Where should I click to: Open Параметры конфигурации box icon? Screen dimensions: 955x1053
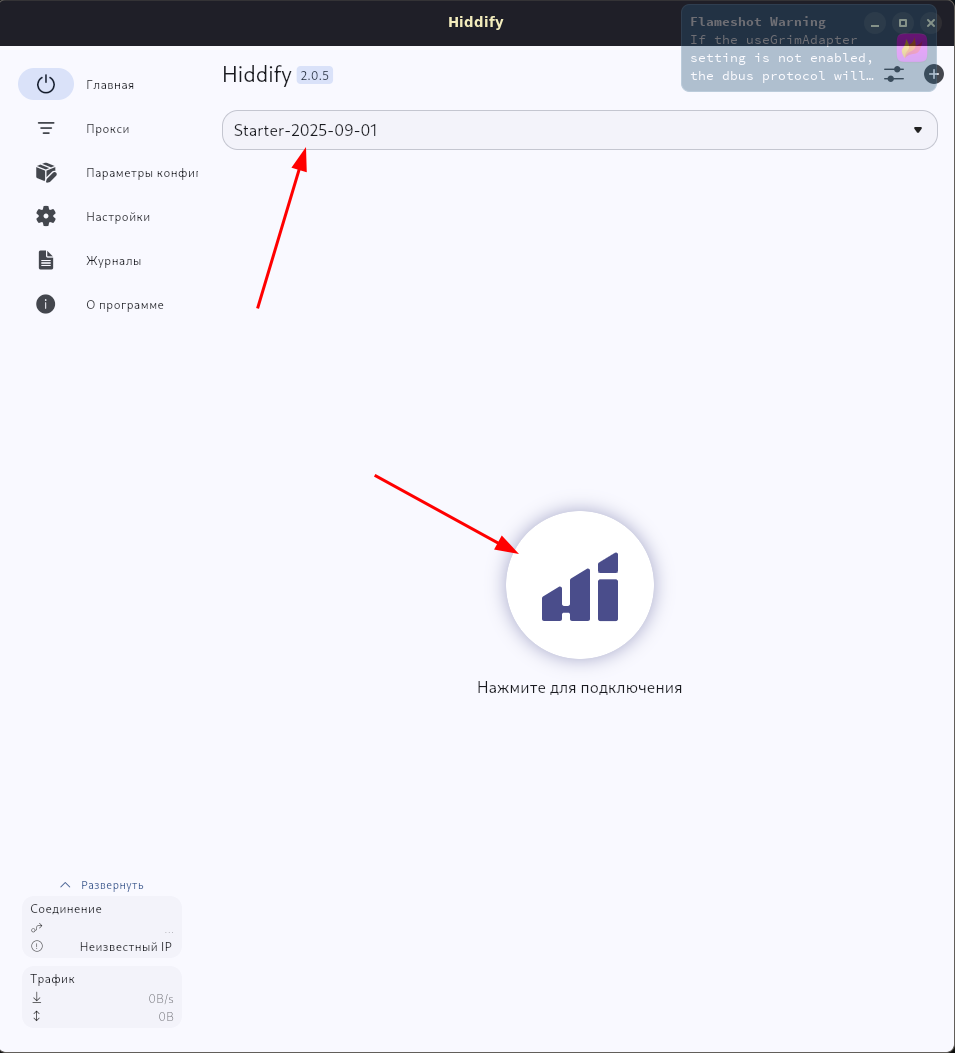click(x=46, y=172)
